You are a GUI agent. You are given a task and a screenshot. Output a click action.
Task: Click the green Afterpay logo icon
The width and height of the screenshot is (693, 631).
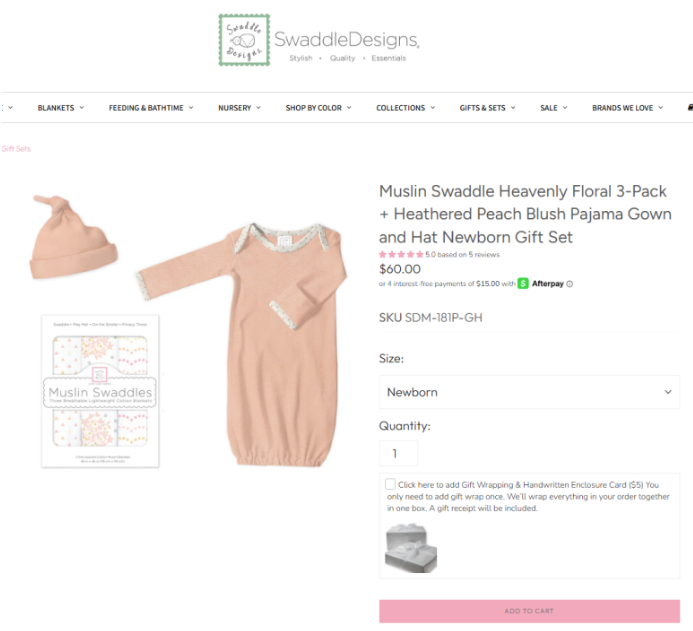coord(523,283)
